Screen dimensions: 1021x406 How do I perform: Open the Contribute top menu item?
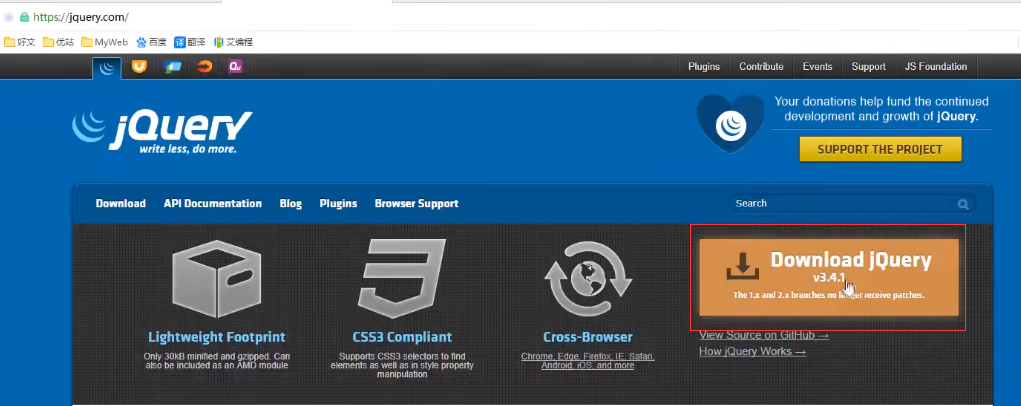(x=761, y=66)
